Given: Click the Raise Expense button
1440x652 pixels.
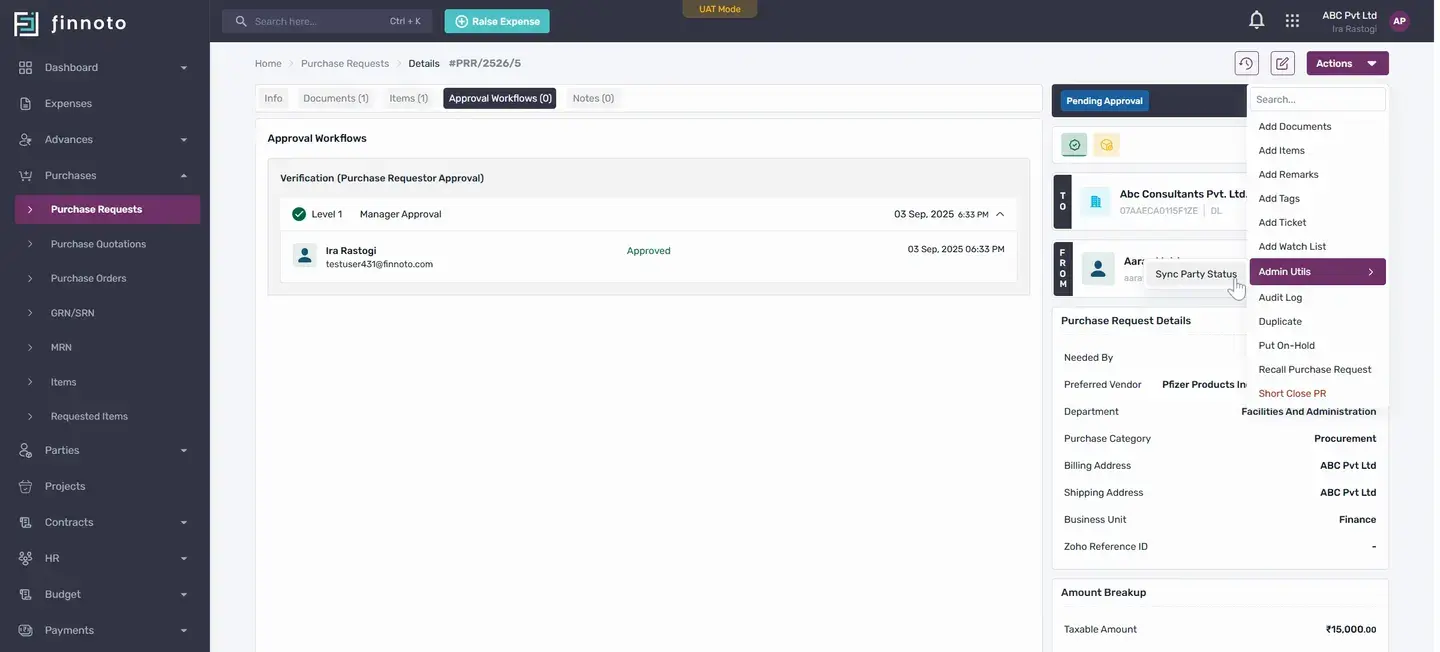Looking at the screenshot, I should point(497,21).
